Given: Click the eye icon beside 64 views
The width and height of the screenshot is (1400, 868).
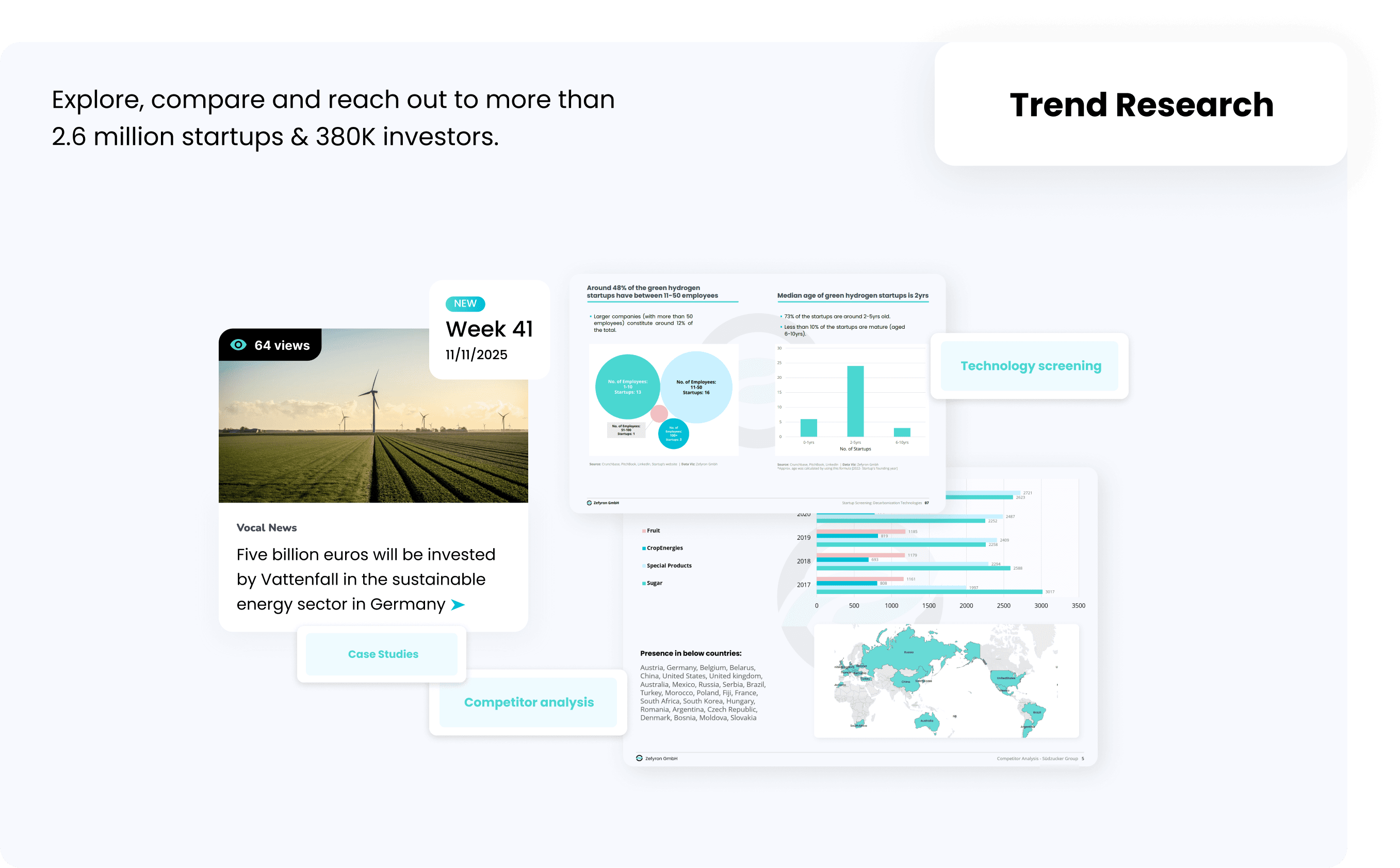Looking at the screenshot, I should click(238, 344).
